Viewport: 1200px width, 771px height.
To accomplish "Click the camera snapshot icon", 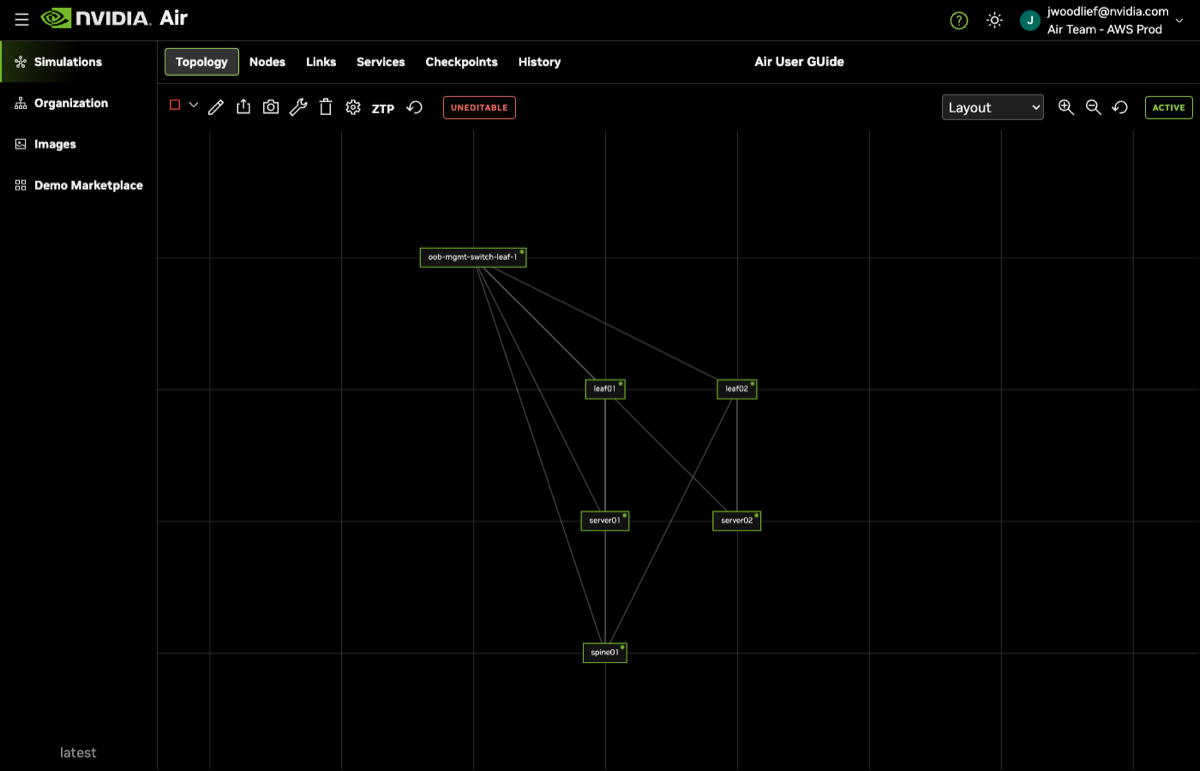I will coord(271,107).
